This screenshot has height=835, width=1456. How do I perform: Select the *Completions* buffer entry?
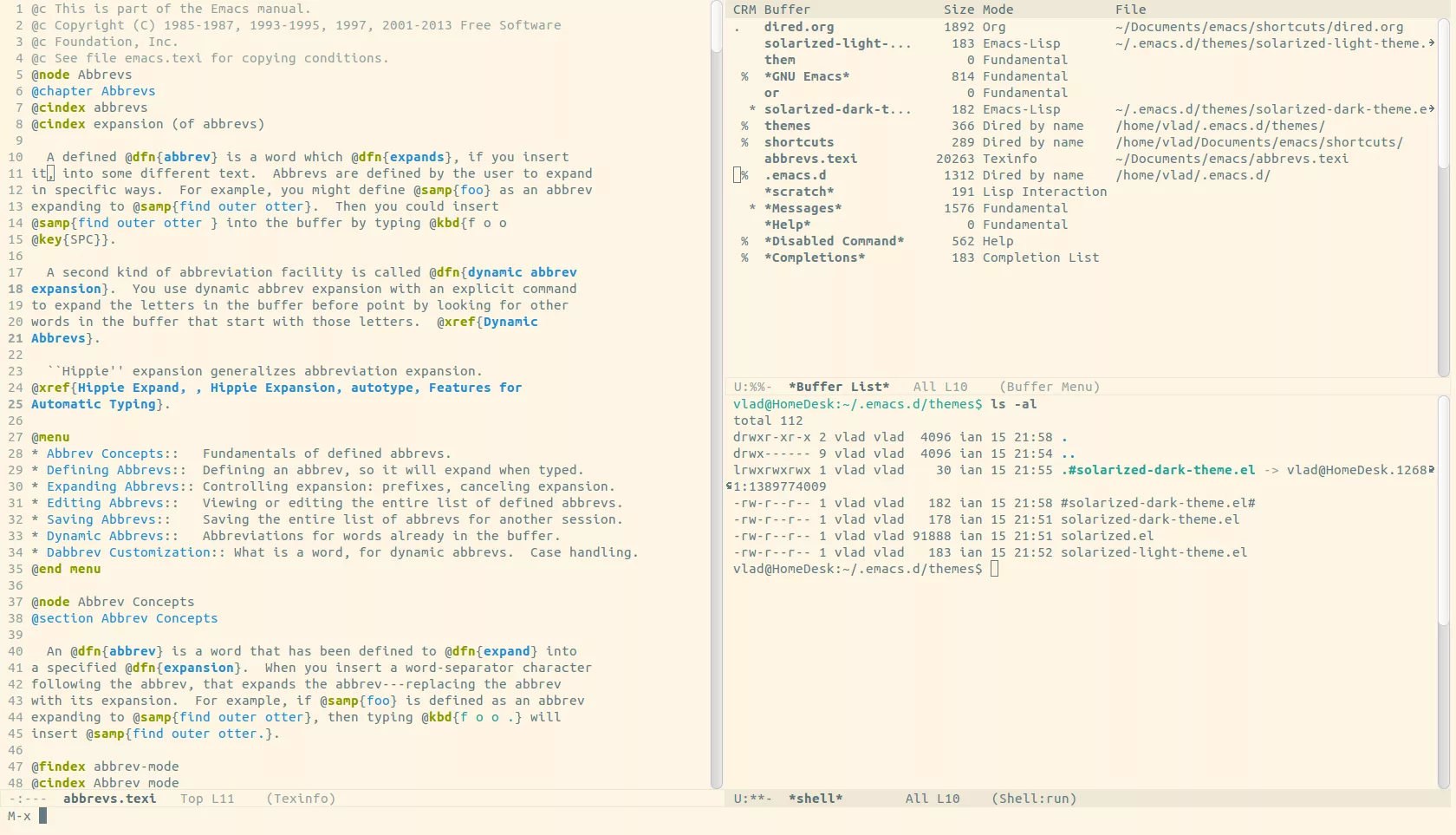[x=815, y=258]
